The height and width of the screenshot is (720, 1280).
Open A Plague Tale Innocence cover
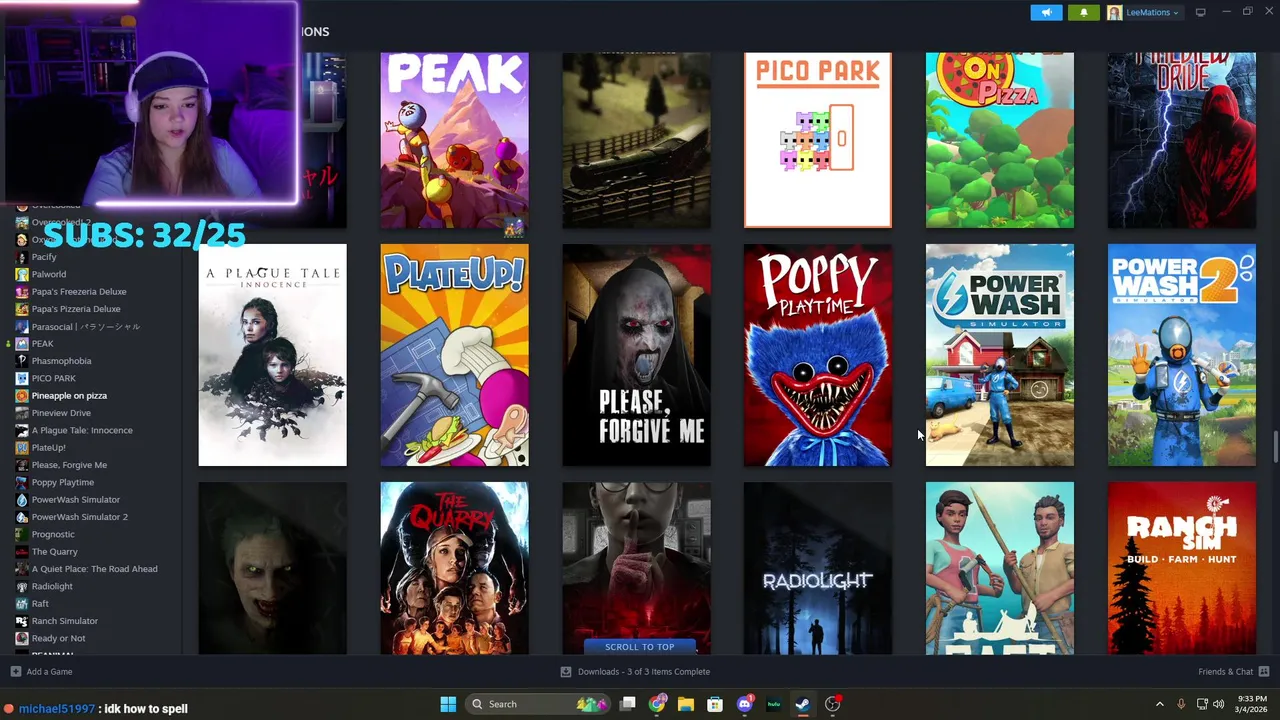tap(272, 355)
